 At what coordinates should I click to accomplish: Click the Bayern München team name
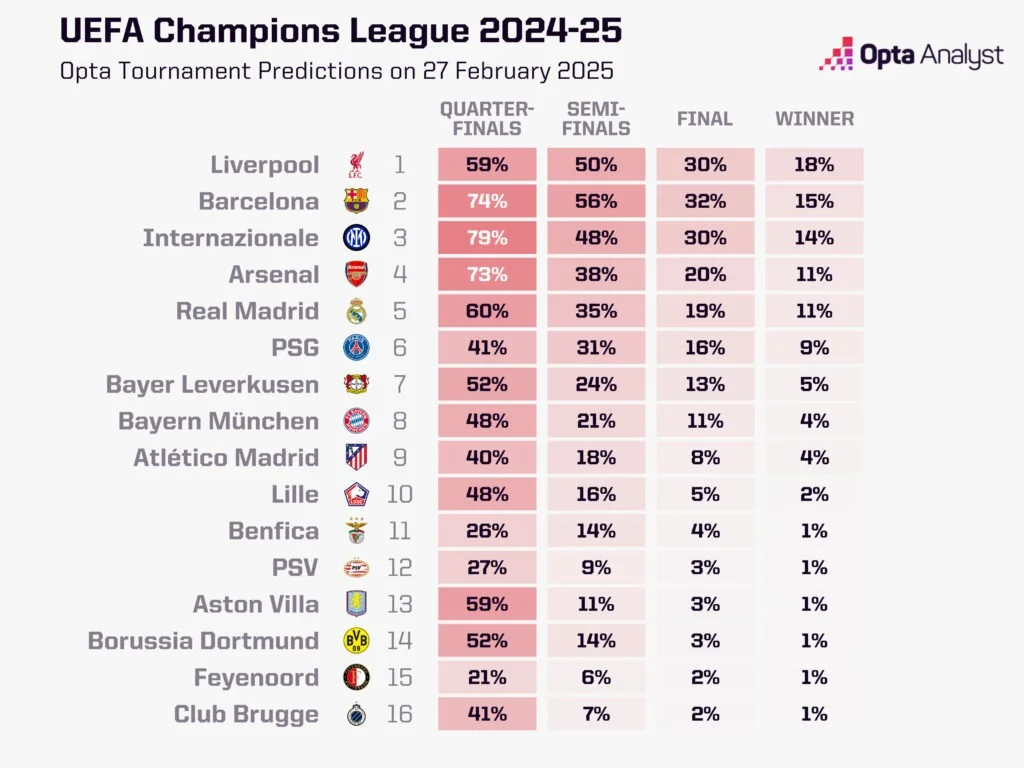(218, 421)
